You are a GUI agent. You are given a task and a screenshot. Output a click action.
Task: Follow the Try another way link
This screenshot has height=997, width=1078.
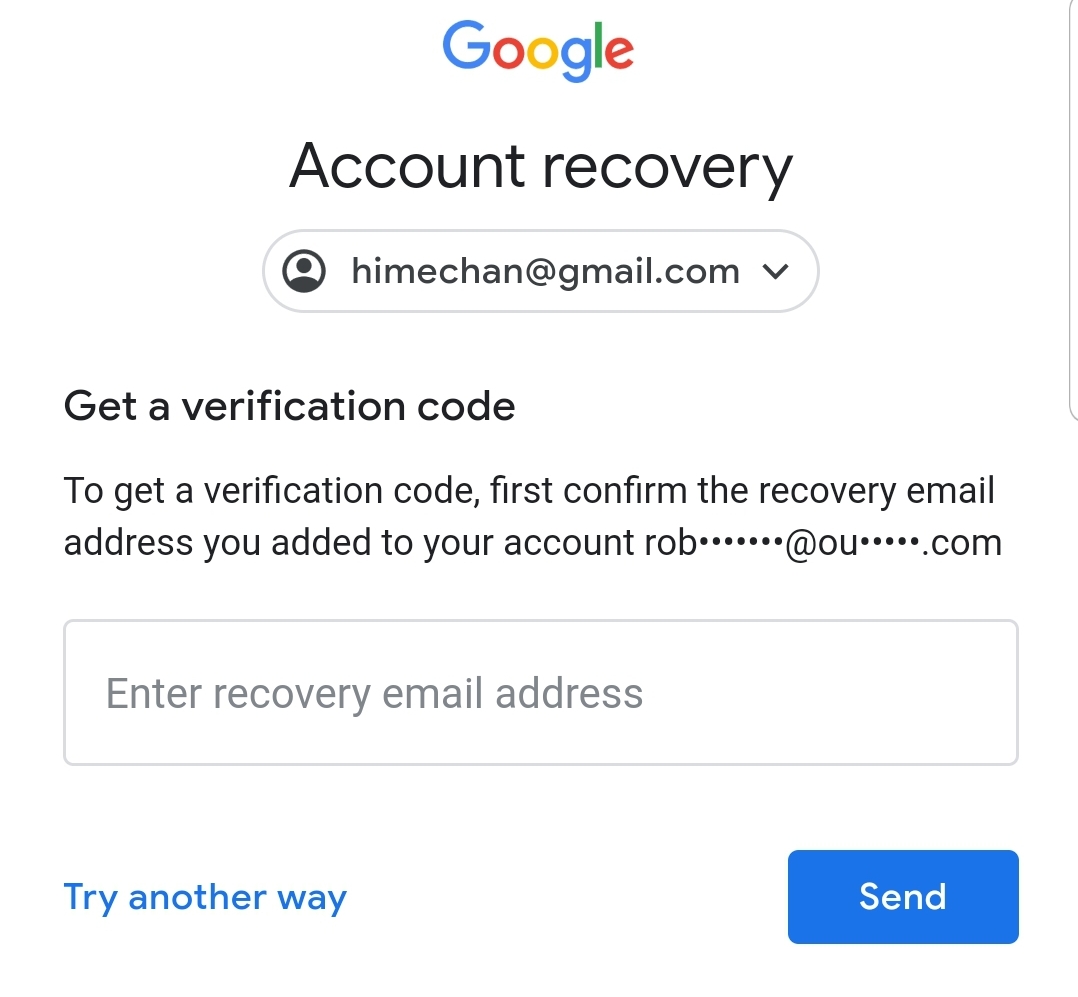(x=205, y=897)
